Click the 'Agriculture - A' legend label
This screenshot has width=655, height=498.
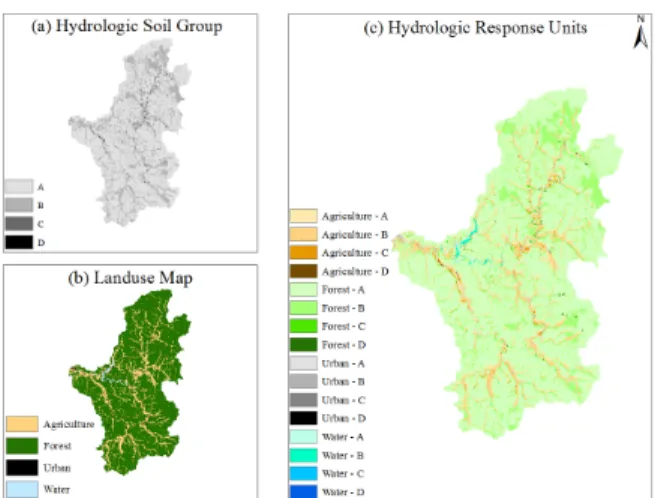click(355, 216)
